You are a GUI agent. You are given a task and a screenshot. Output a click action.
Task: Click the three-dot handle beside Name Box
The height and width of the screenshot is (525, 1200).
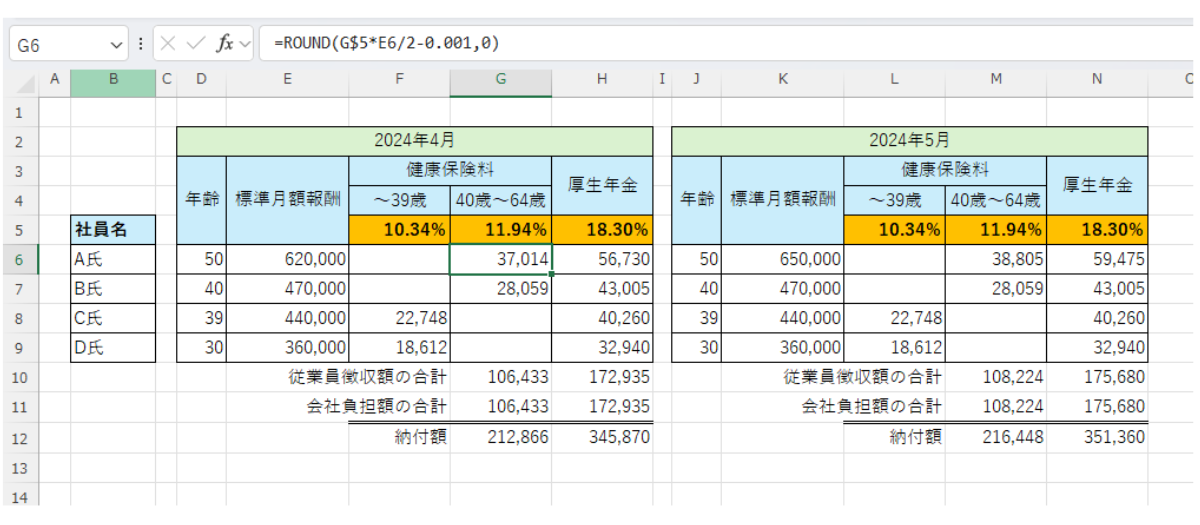point(140,44)
